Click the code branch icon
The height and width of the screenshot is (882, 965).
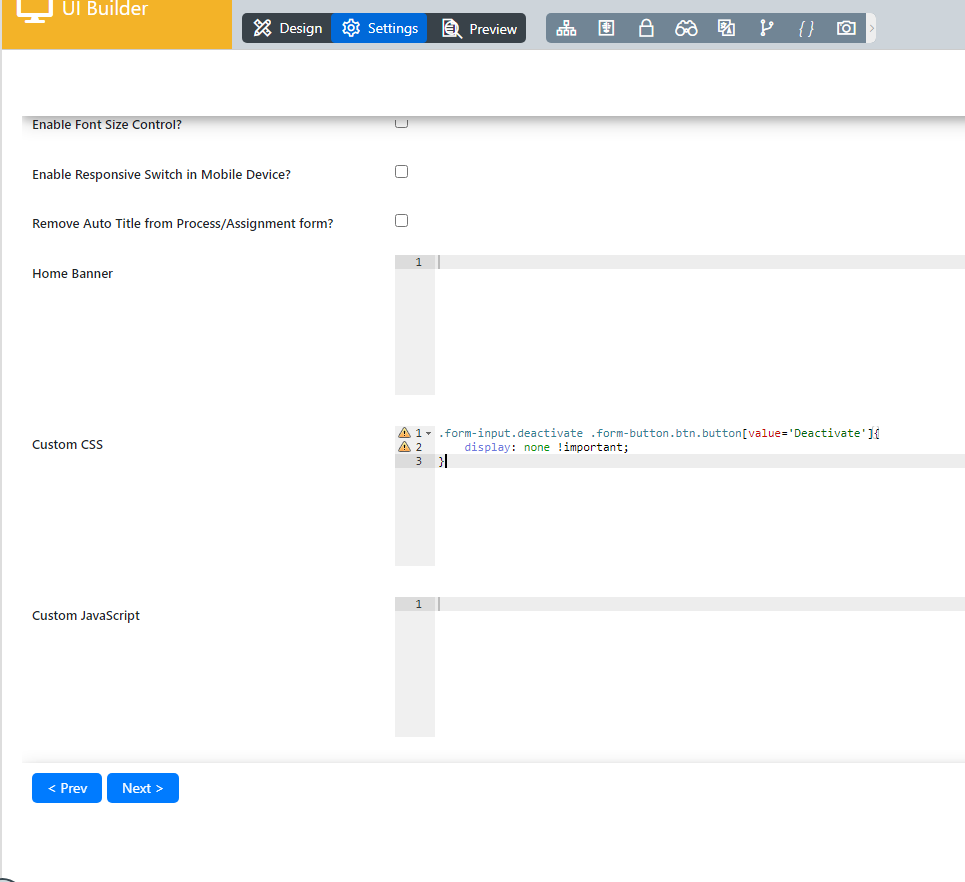tap(766, 28)
